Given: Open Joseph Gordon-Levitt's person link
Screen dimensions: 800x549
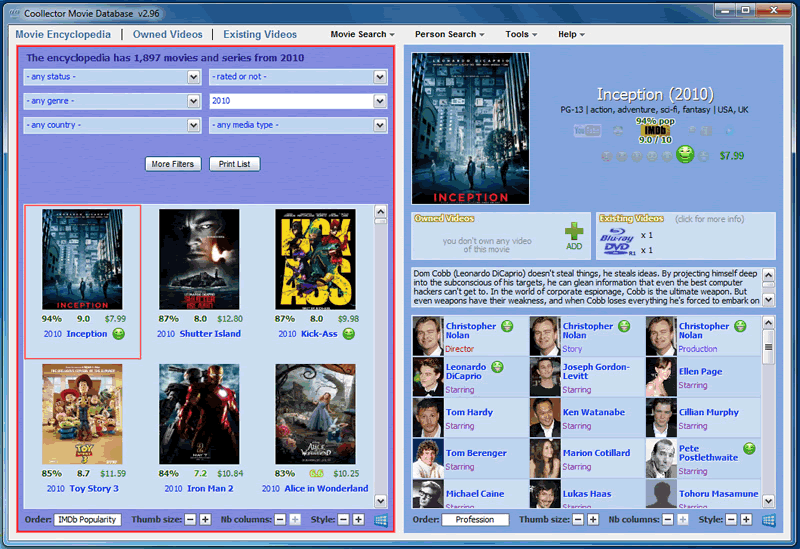Looking at the screenshot, I should pyautogui.click(x=596, y=371).
